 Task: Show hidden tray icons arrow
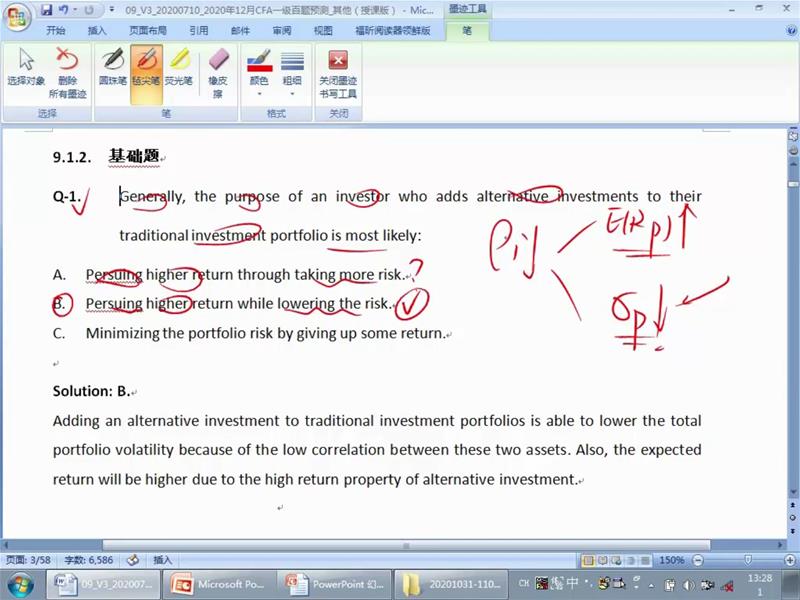tap(652, 585)
